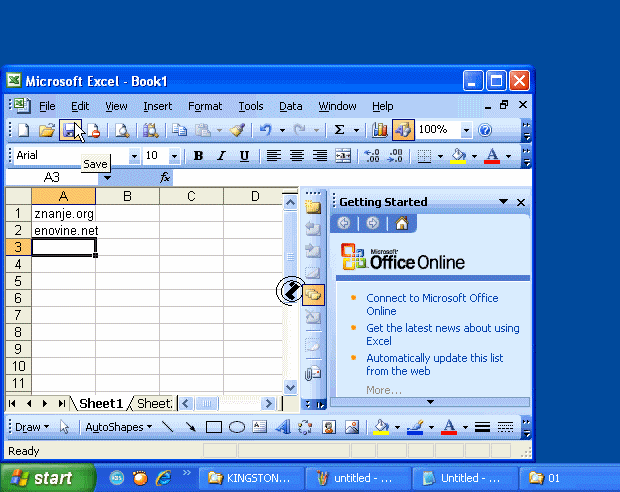Open Print Preview from the toolbar
The height and width of the screenshot is (492, 620).
[x=122, y=130]
